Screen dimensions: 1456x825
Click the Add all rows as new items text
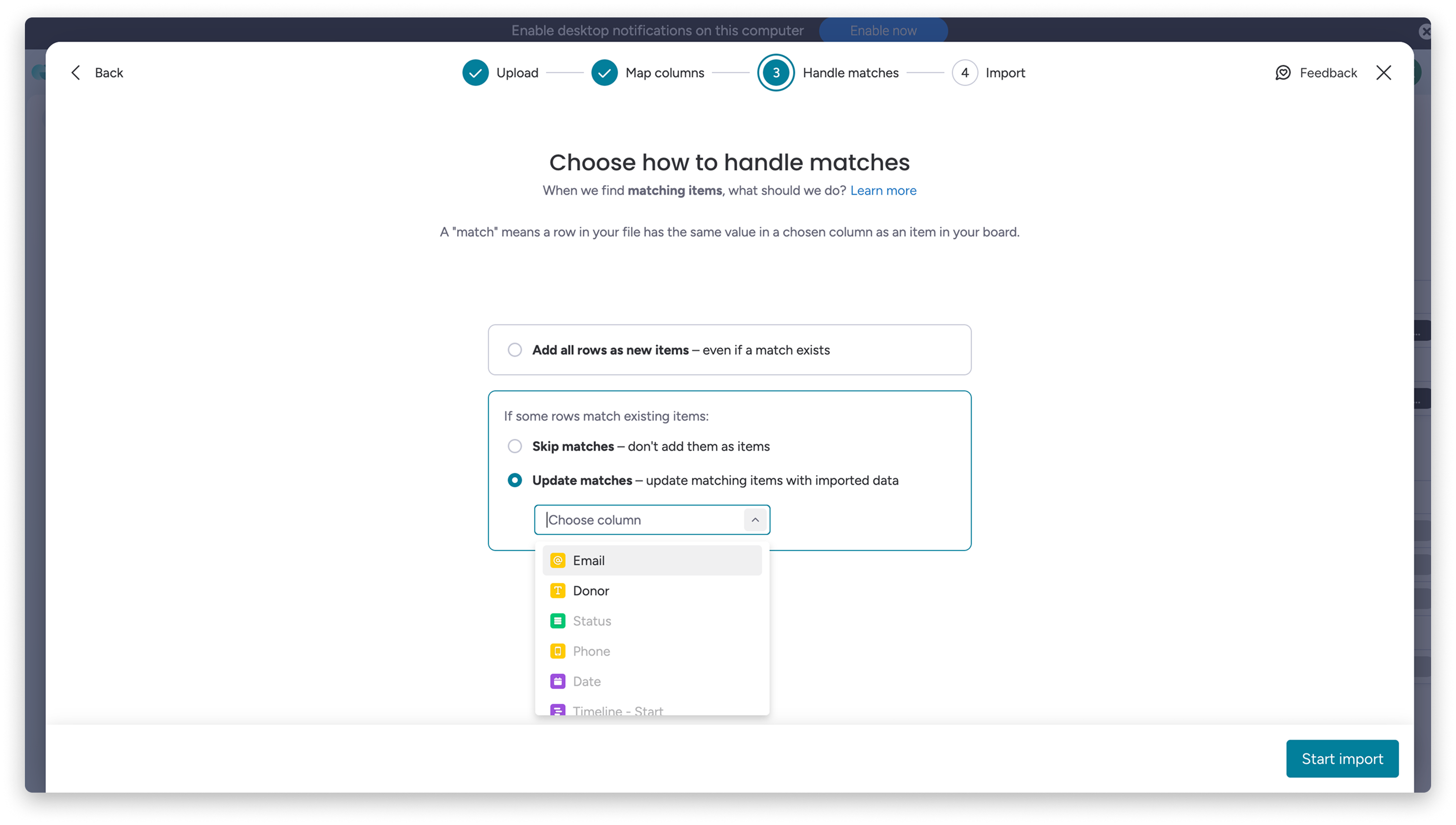click(610, 350)
